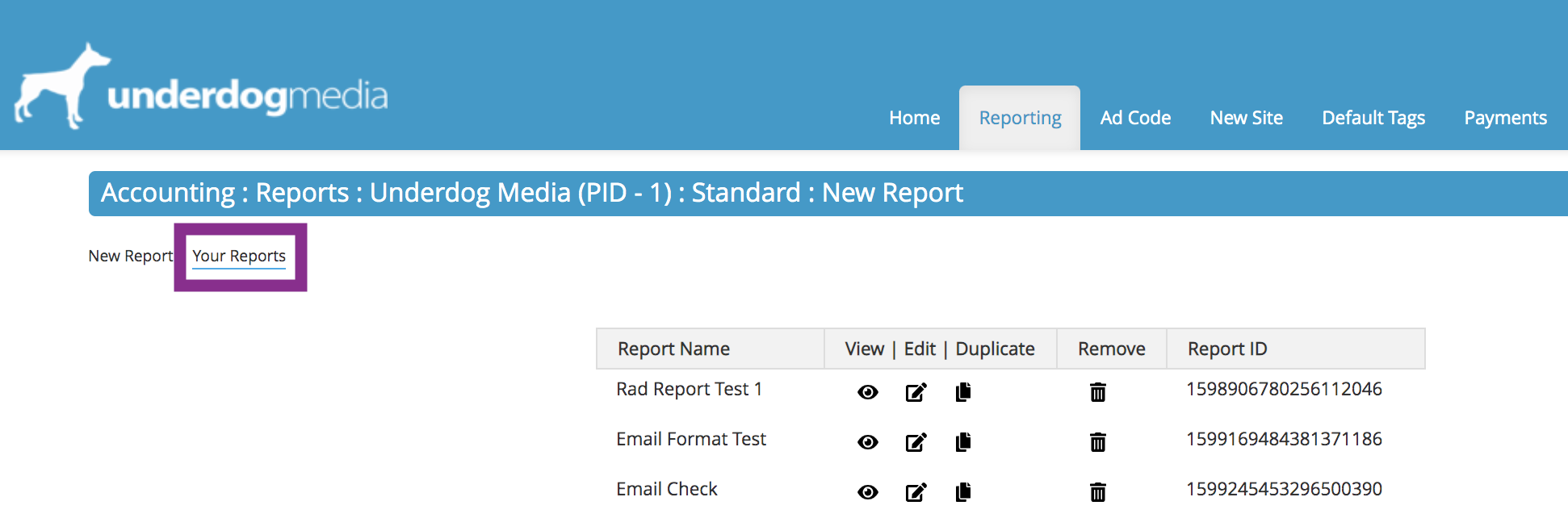Select the Email Format Test name
Image resolution: width=1568 pixels, height=518 pixels.
click(690, 439)
